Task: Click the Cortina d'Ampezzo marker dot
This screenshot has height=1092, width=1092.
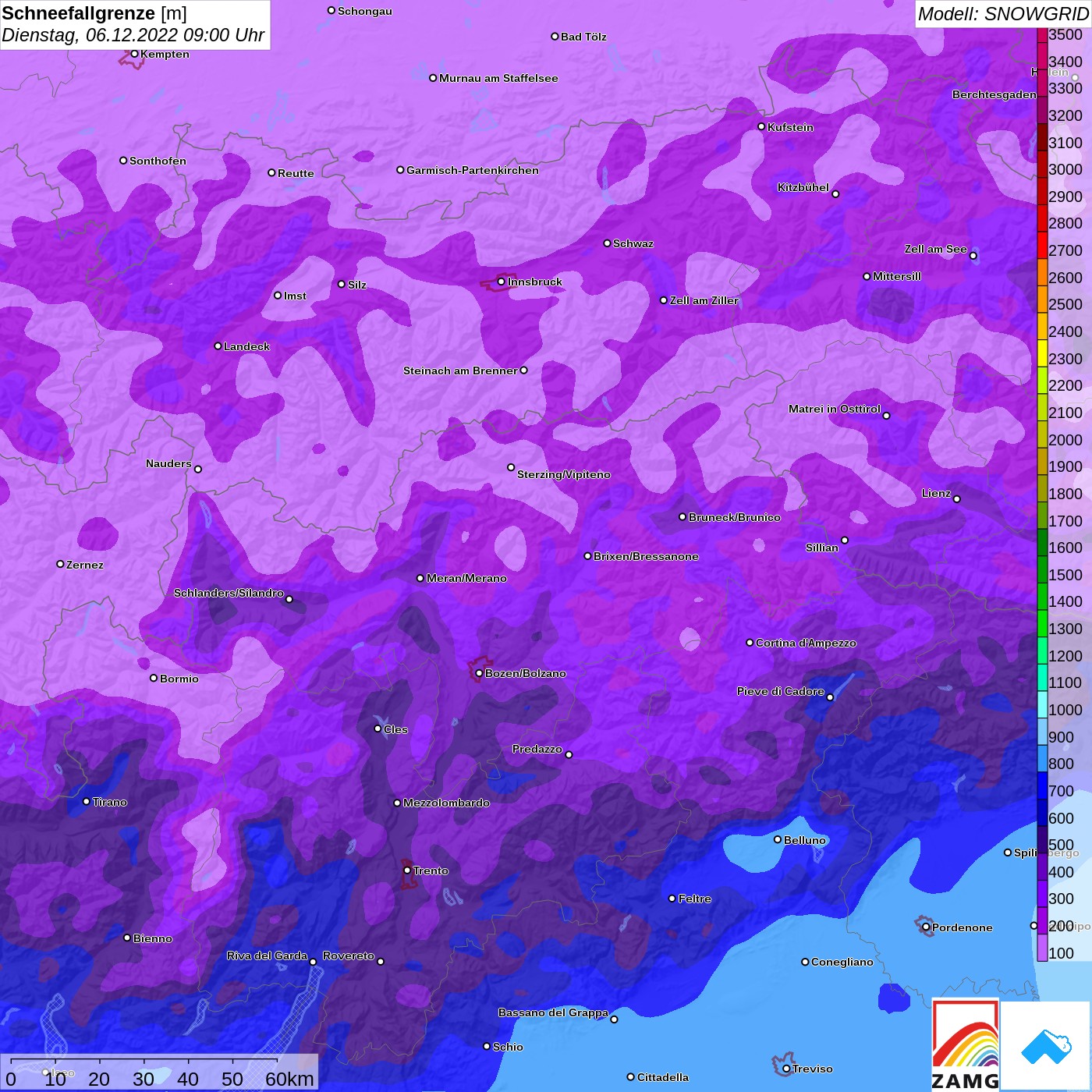Action: click(750, 643)
